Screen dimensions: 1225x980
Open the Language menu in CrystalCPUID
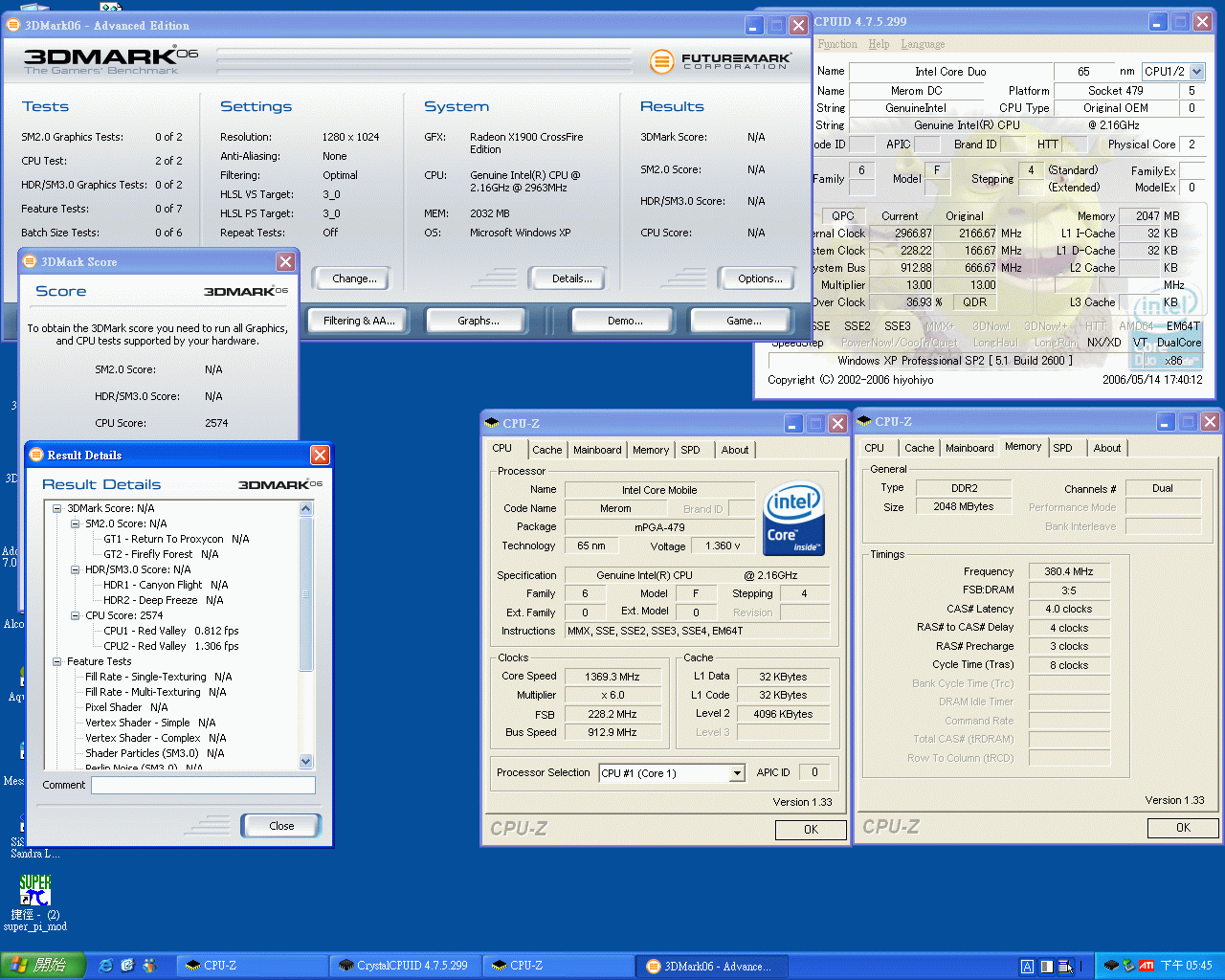[923, 44]
